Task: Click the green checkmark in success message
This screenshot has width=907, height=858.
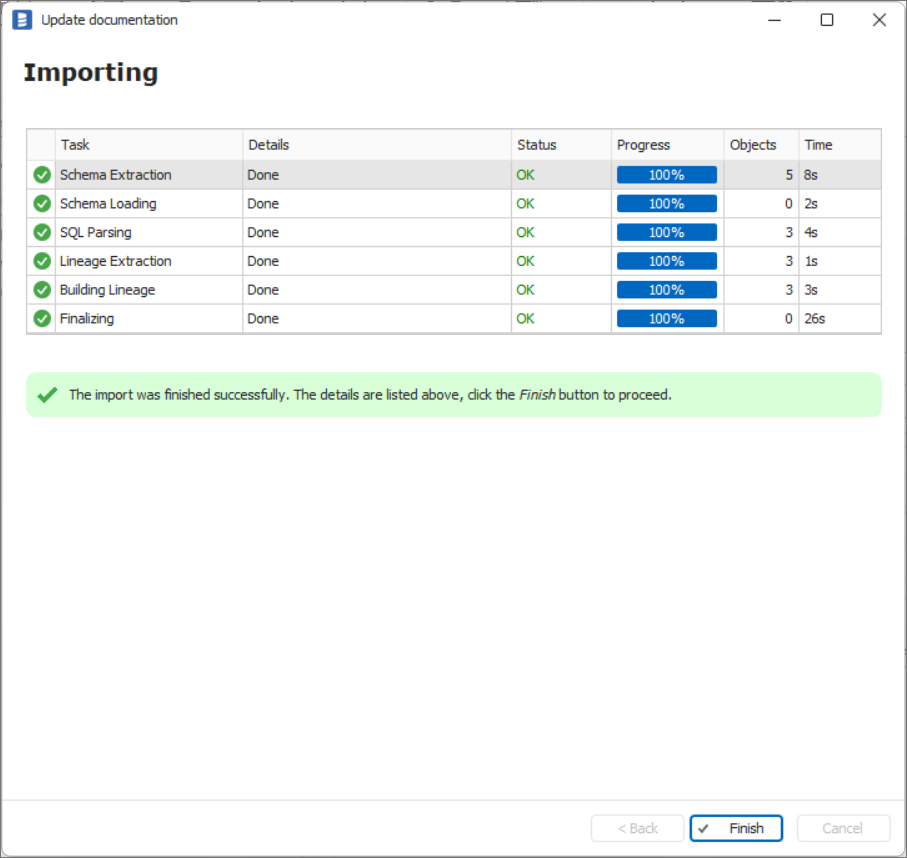Action: (47, 395)
